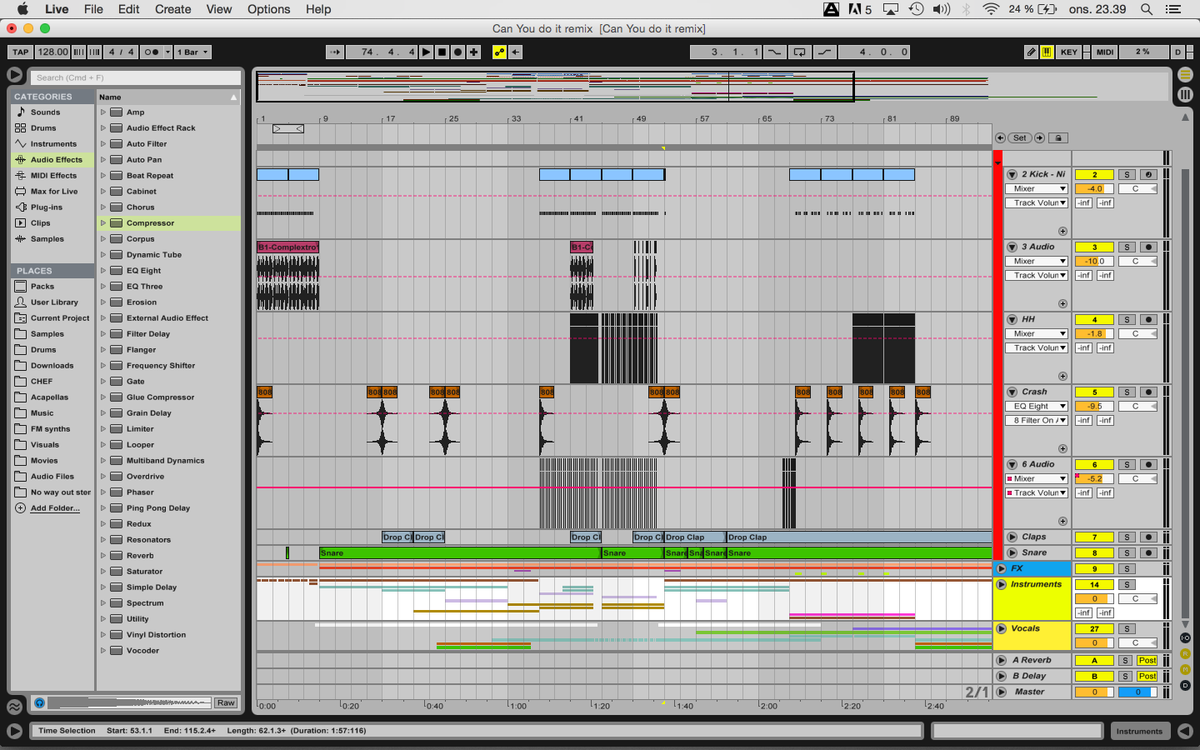Open the Create menu
The image size is (1200, 750).
coord(173,9)
